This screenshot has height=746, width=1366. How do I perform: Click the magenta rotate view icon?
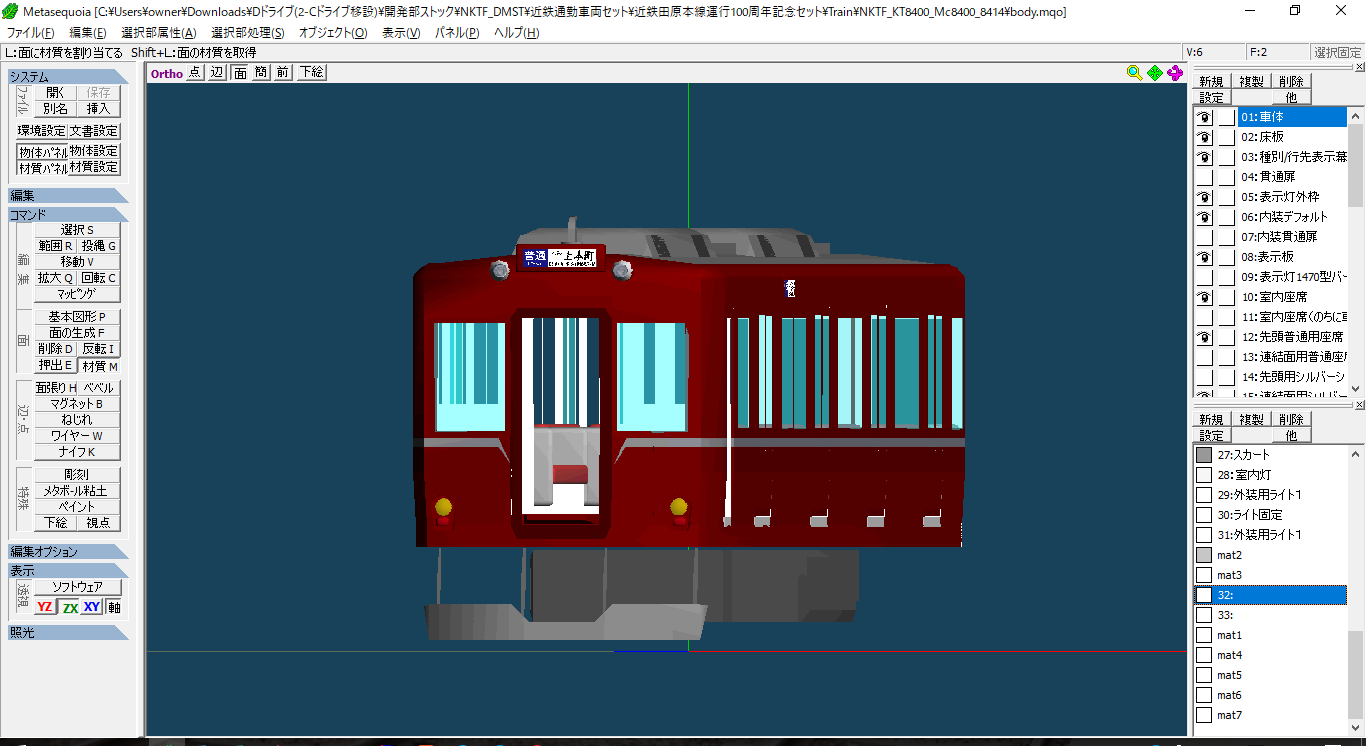point(1175,72)
